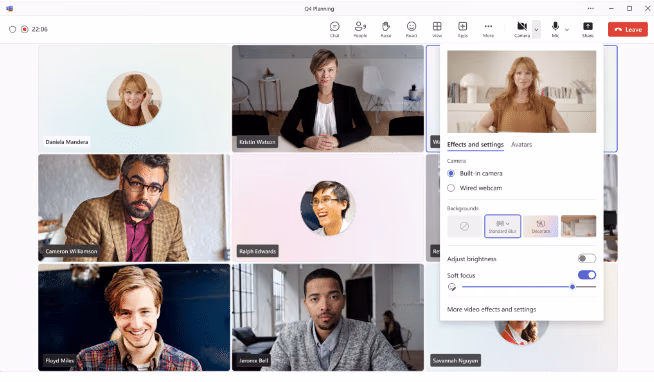
Task: Select Jerome Bell's video tile
Action: (328, 317)
